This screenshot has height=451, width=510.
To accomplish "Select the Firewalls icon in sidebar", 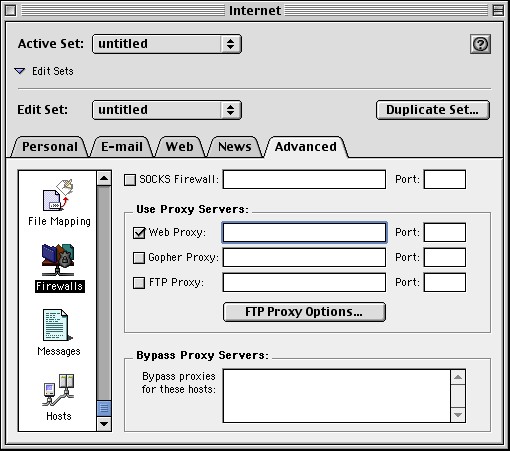I will [x=59, y=268].
